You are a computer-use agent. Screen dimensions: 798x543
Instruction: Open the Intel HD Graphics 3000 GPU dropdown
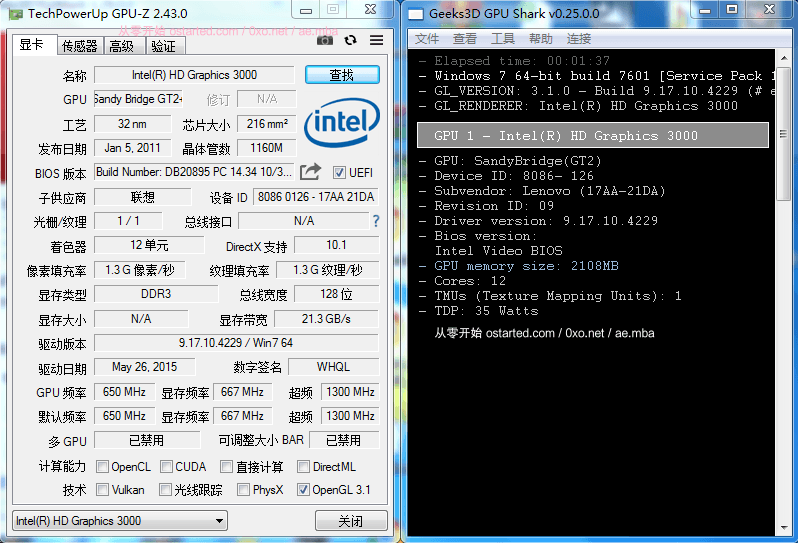(x=120, y=521)
